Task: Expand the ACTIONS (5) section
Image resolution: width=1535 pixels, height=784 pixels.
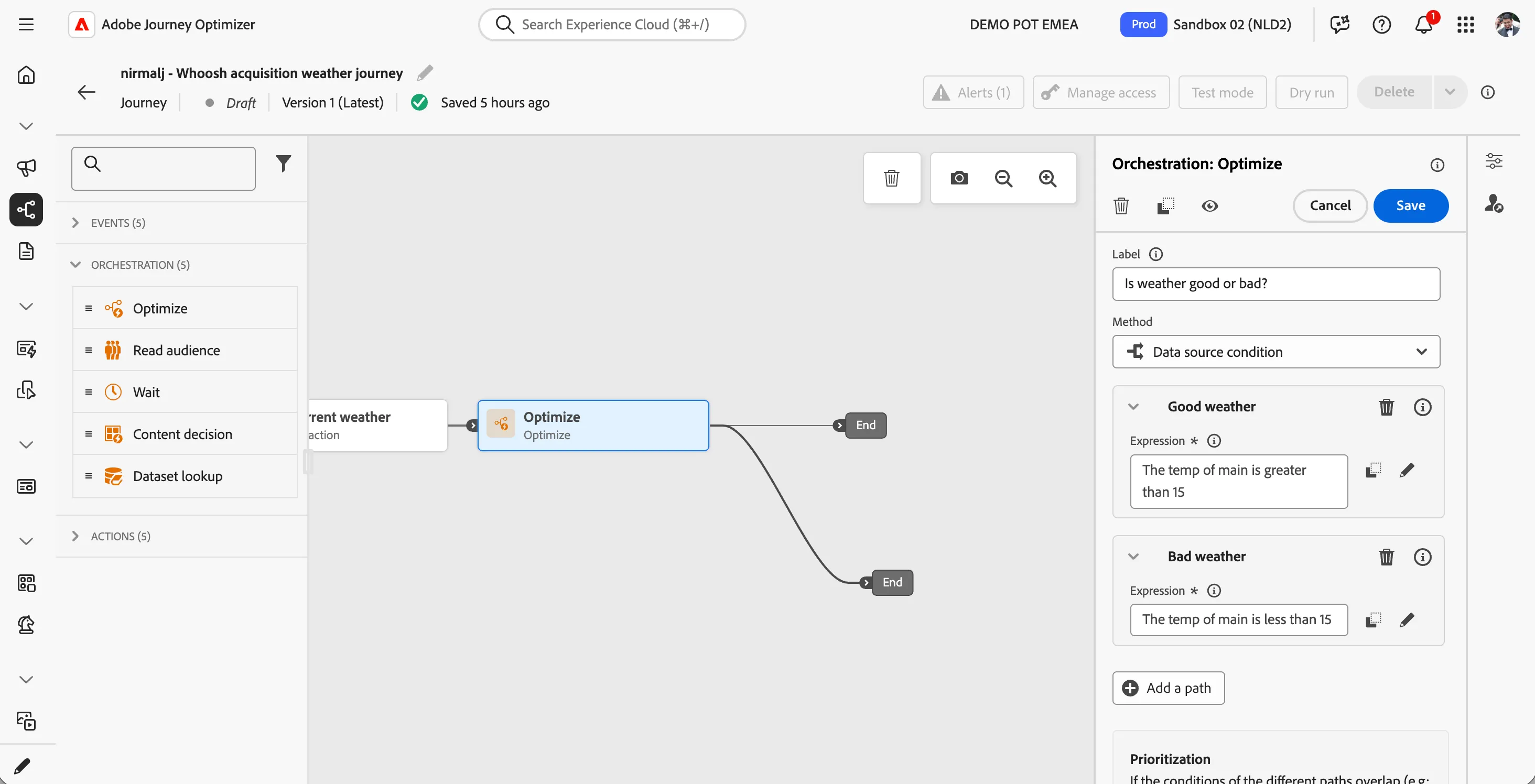Action: (x=182, y=536)
